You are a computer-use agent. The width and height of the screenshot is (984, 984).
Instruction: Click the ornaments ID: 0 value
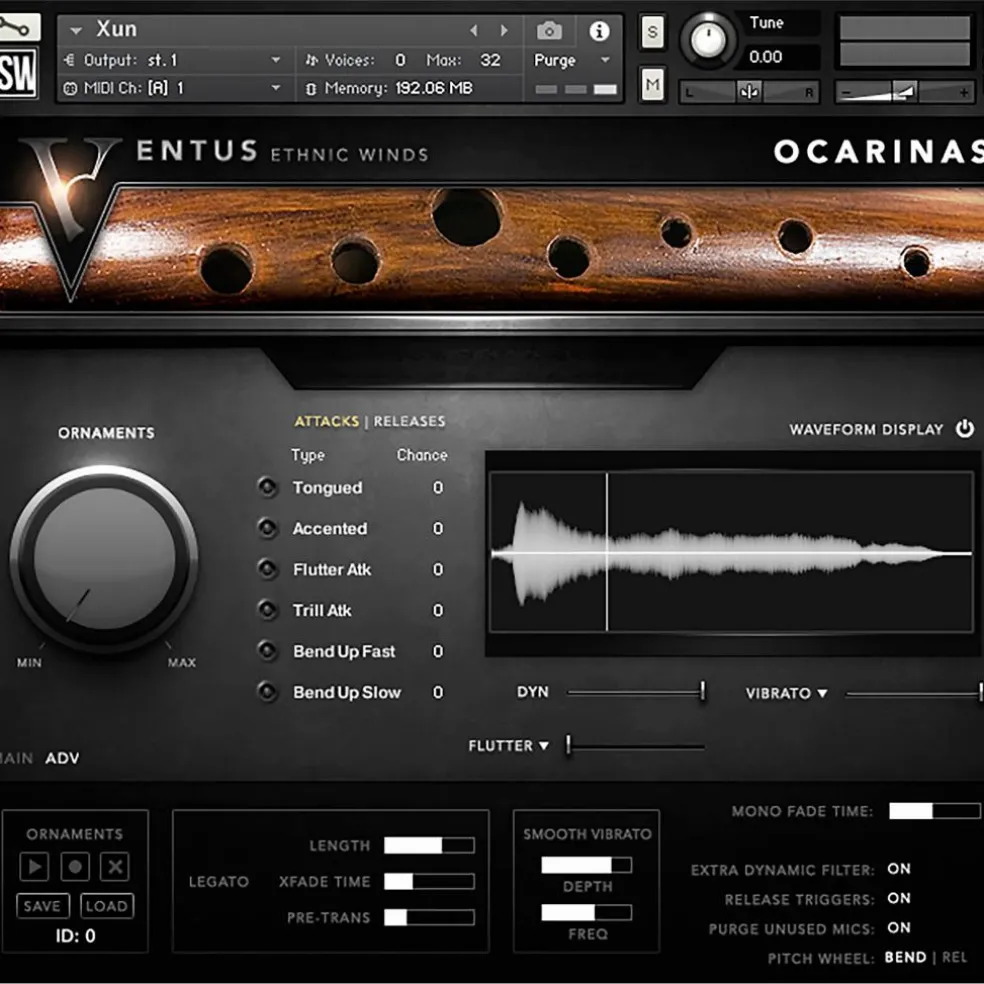click(x=76, y=936)
